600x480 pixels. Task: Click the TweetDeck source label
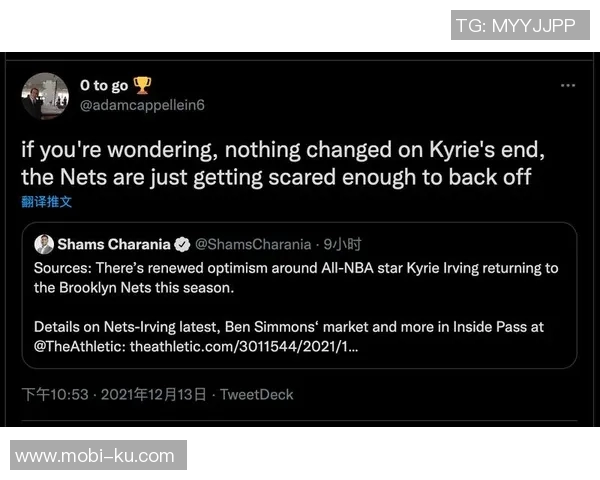[x=257, y=394]
